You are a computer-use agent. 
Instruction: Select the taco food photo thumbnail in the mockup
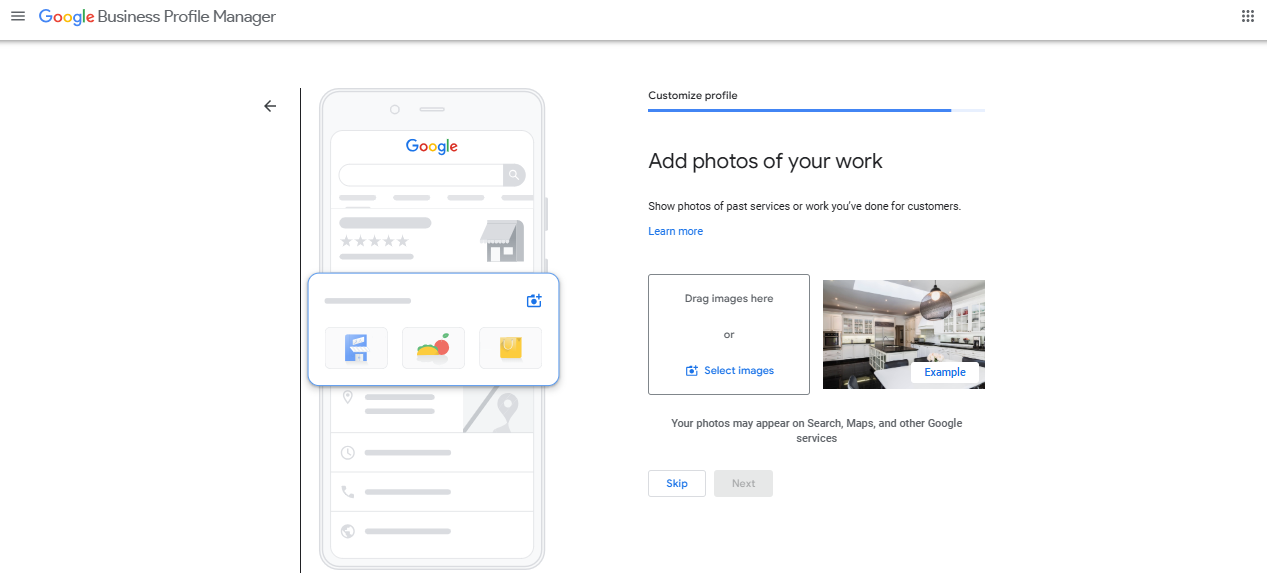coord(433,347)
